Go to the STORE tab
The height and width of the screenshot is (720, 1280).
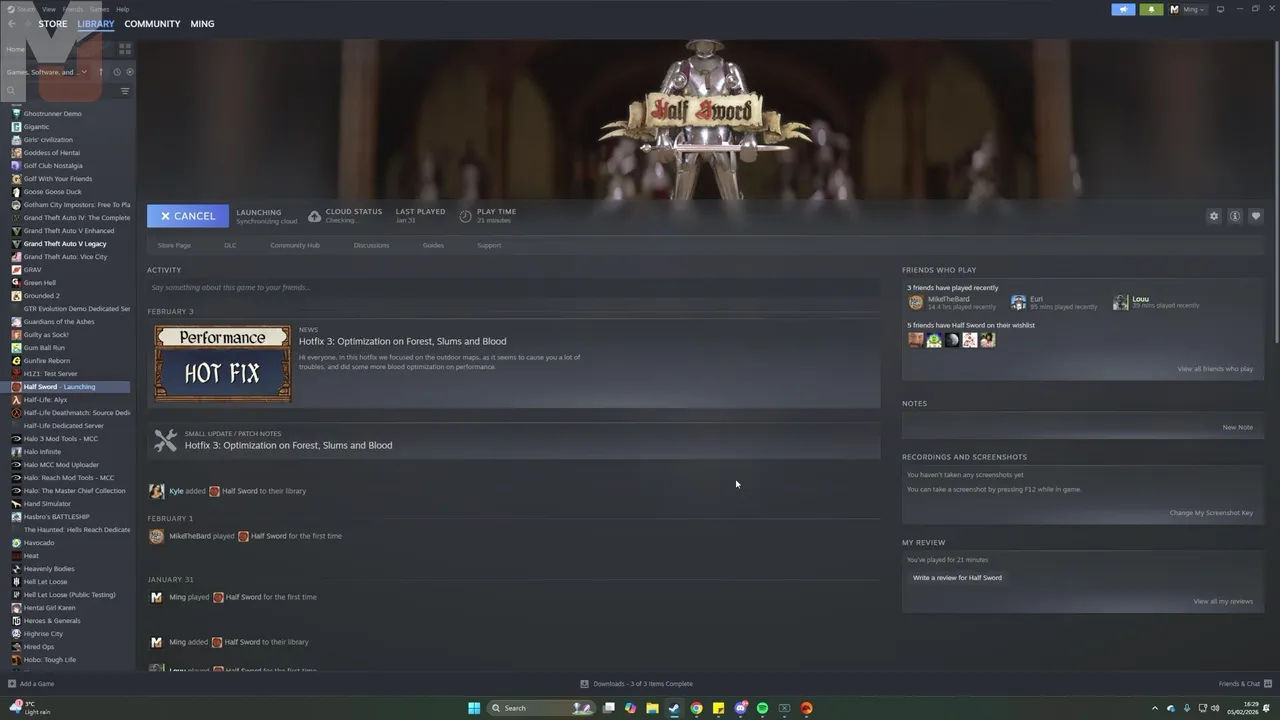(53, 24)
